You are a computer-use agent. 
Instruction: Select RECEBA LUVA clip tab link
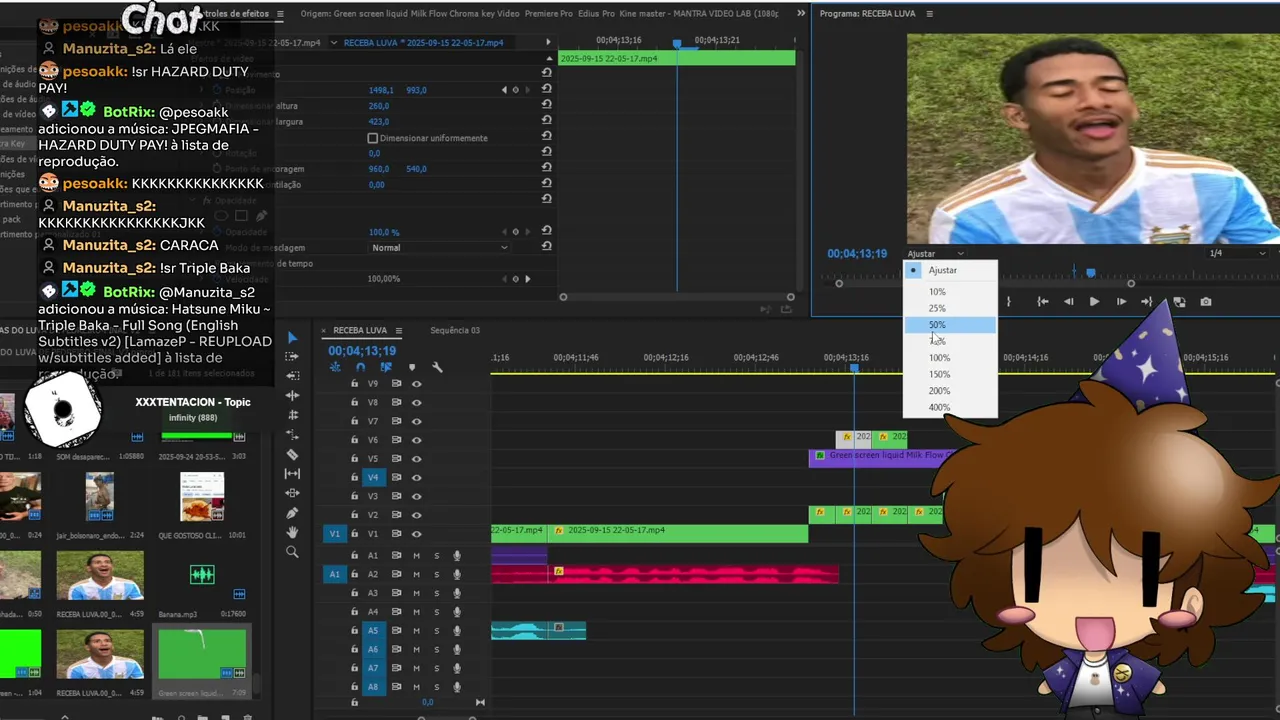(x=423, y=43)
